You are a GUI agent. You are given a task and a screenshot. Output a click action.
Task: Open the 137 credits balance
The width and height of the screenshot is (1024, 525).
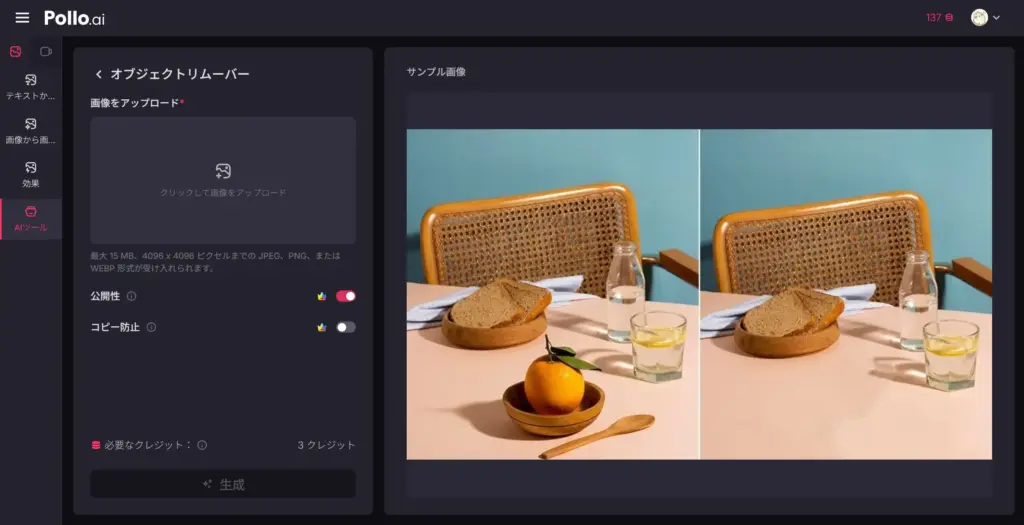(x=939, y=18)
